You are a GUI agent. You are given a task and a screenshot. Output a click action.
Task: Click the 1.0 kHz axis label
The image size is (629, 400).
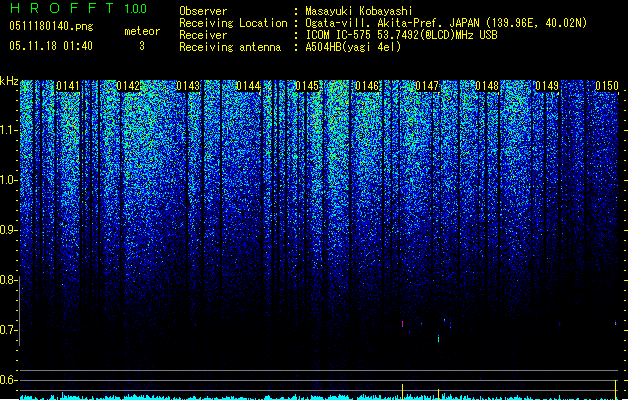8,180
